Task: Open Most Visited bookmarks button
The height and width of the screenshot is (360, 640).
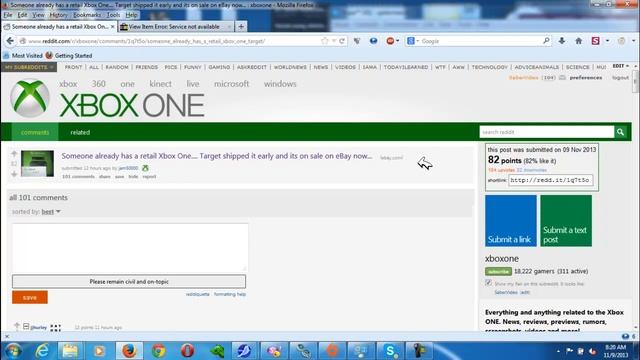Action: [x=23, y=56]
